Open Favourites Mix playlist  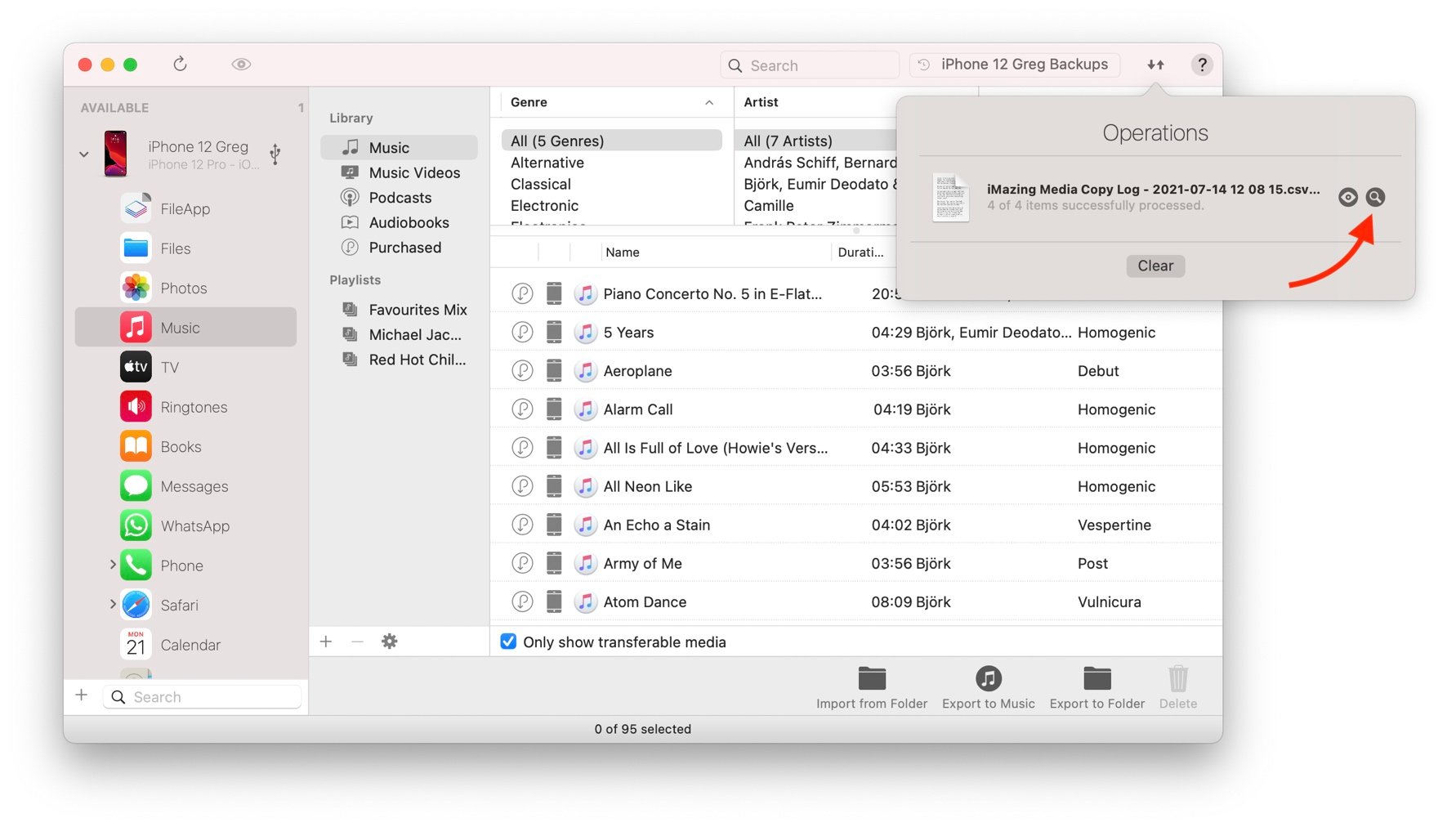tap(399, 310)
